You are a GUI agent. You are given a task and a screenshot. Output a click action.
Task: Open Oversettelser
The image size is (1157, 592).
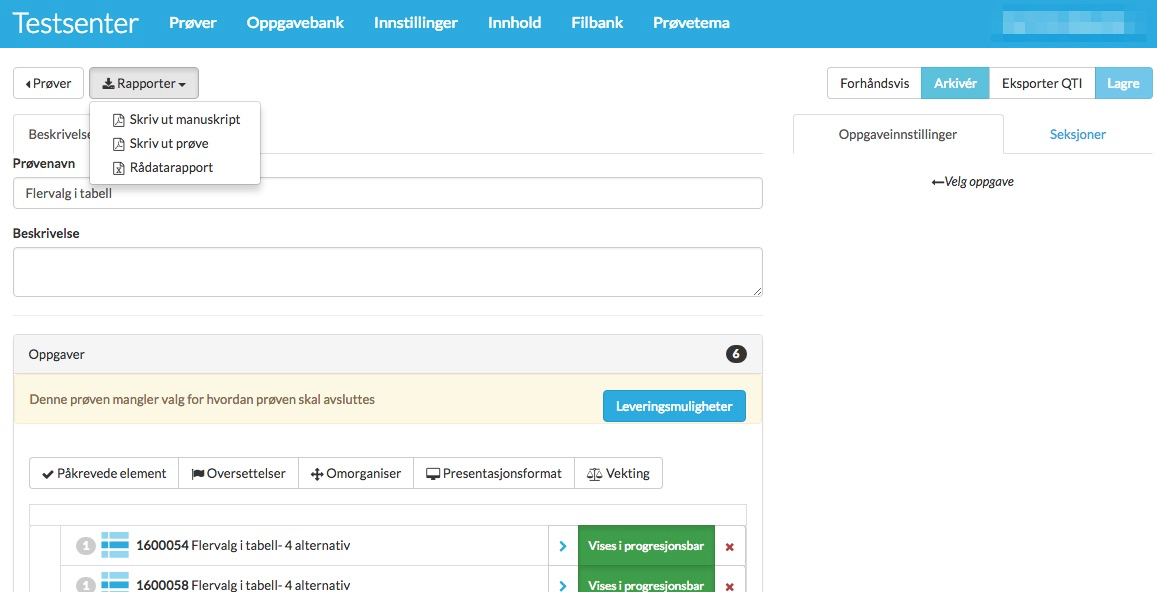point(238,473)
